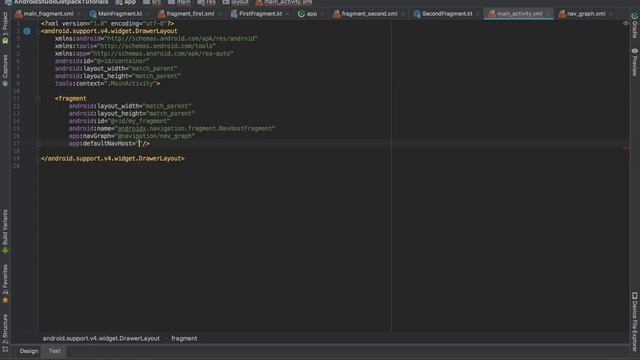Click the red error stripe mark on the scrollbar

(627, 148)
